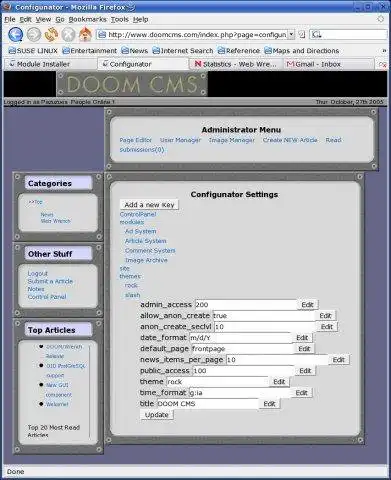Open the View menu
Viewport: 391px width, 480px height.
click(43, 19)
